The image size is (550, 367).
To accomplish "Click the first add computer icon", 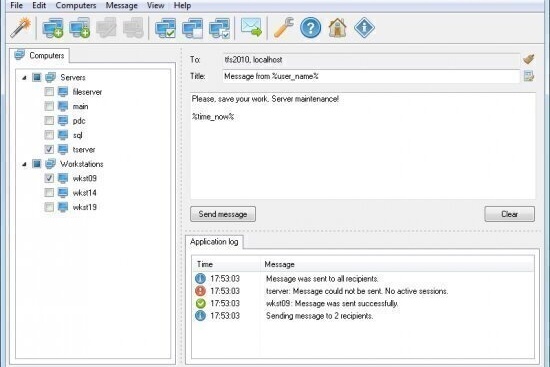I will point(53,28).
